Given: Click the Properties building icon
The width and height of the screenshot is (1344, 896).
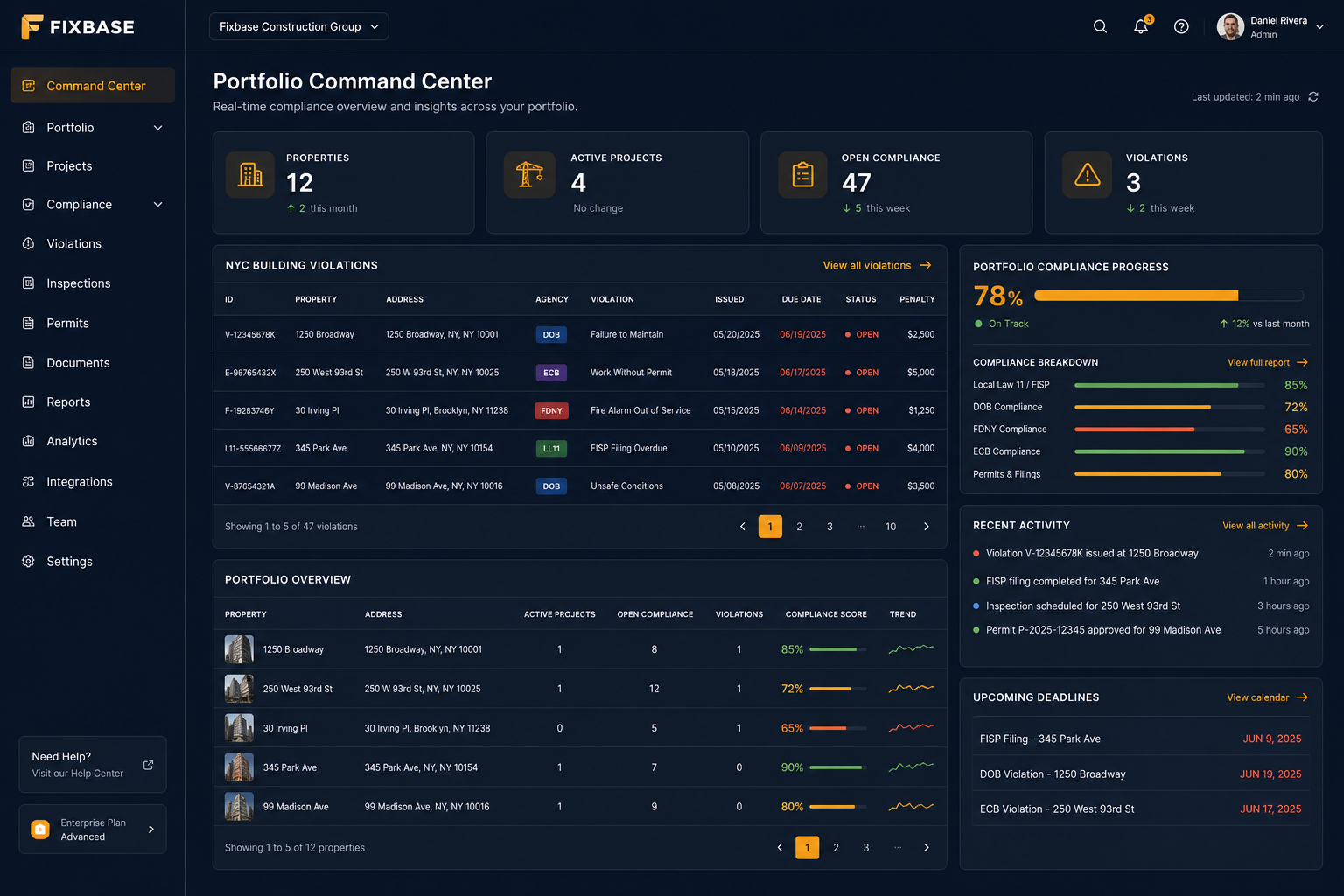Looking at the screenshot, I should (250, 174).
